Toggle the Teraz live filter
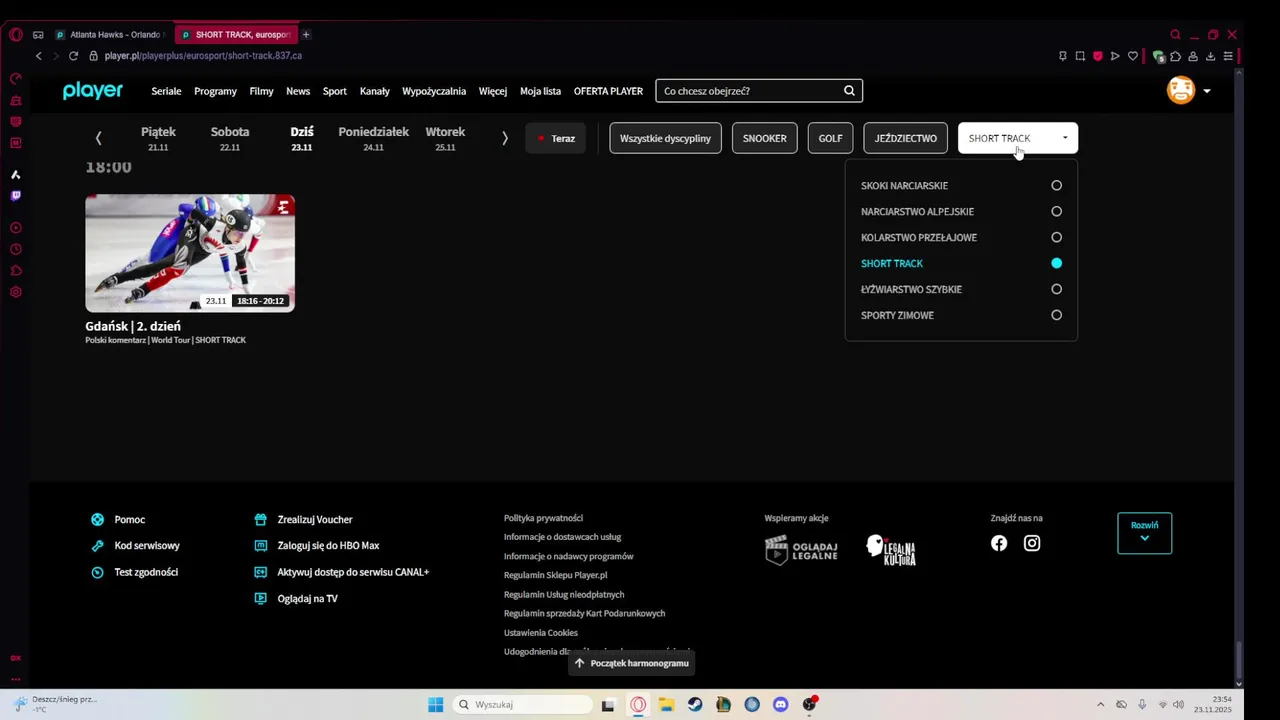 (556, 138)
